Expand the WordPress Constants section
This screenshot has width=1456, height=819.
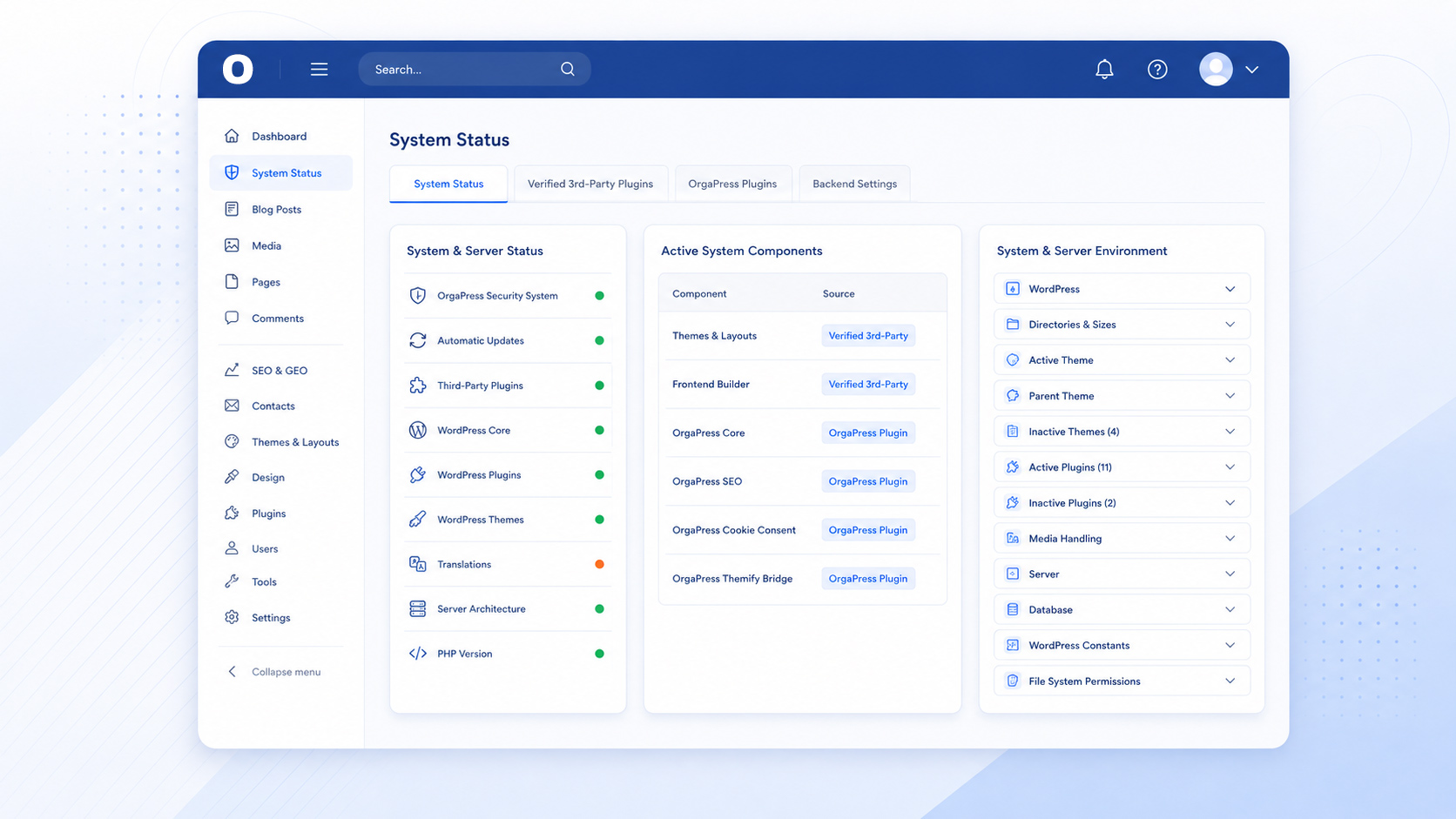1122,646
